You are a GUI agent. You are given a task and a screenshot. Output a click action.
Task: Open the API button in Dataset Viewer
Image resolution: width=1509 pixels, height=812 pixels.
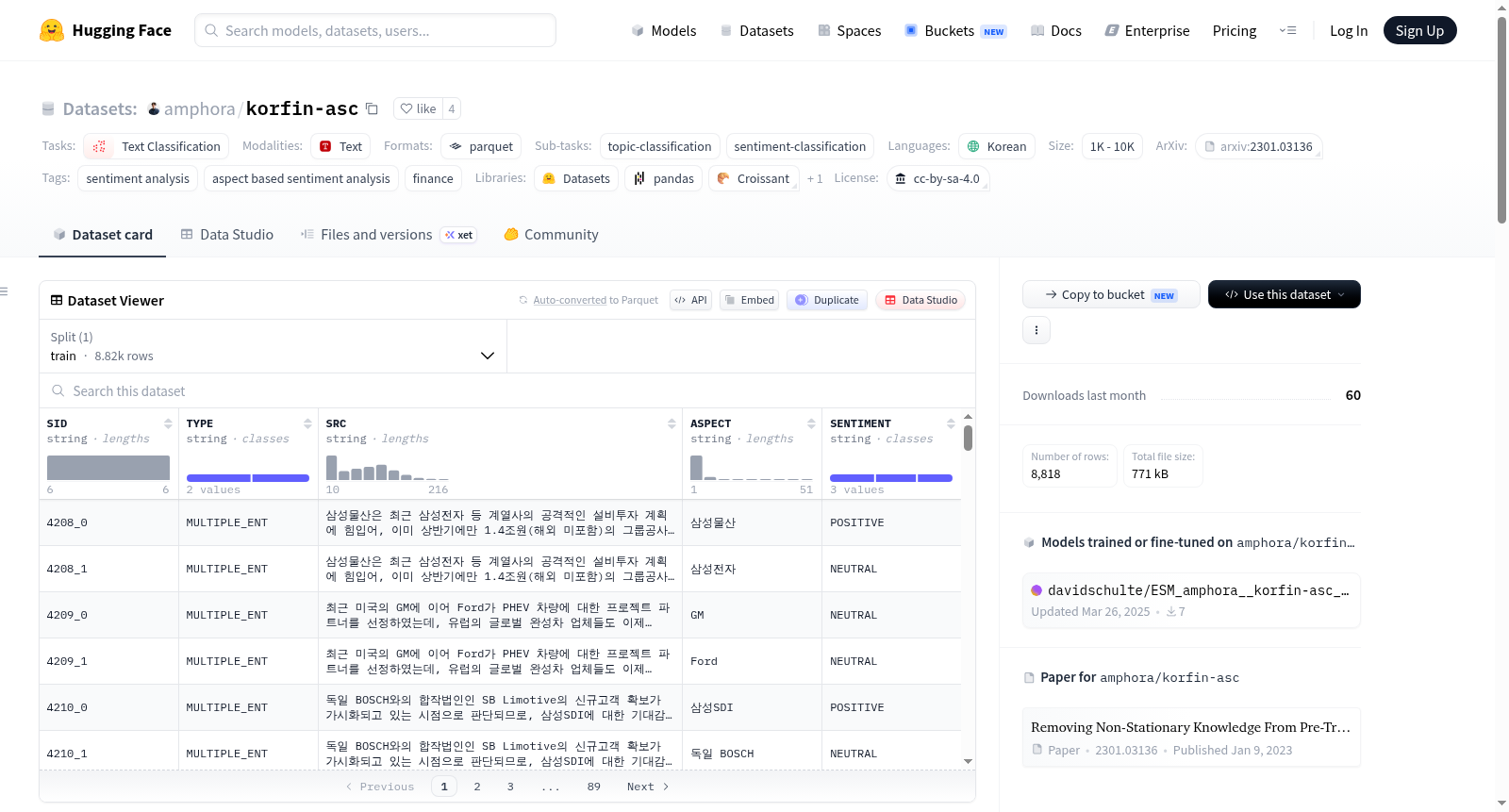click(x=690, y=300)
